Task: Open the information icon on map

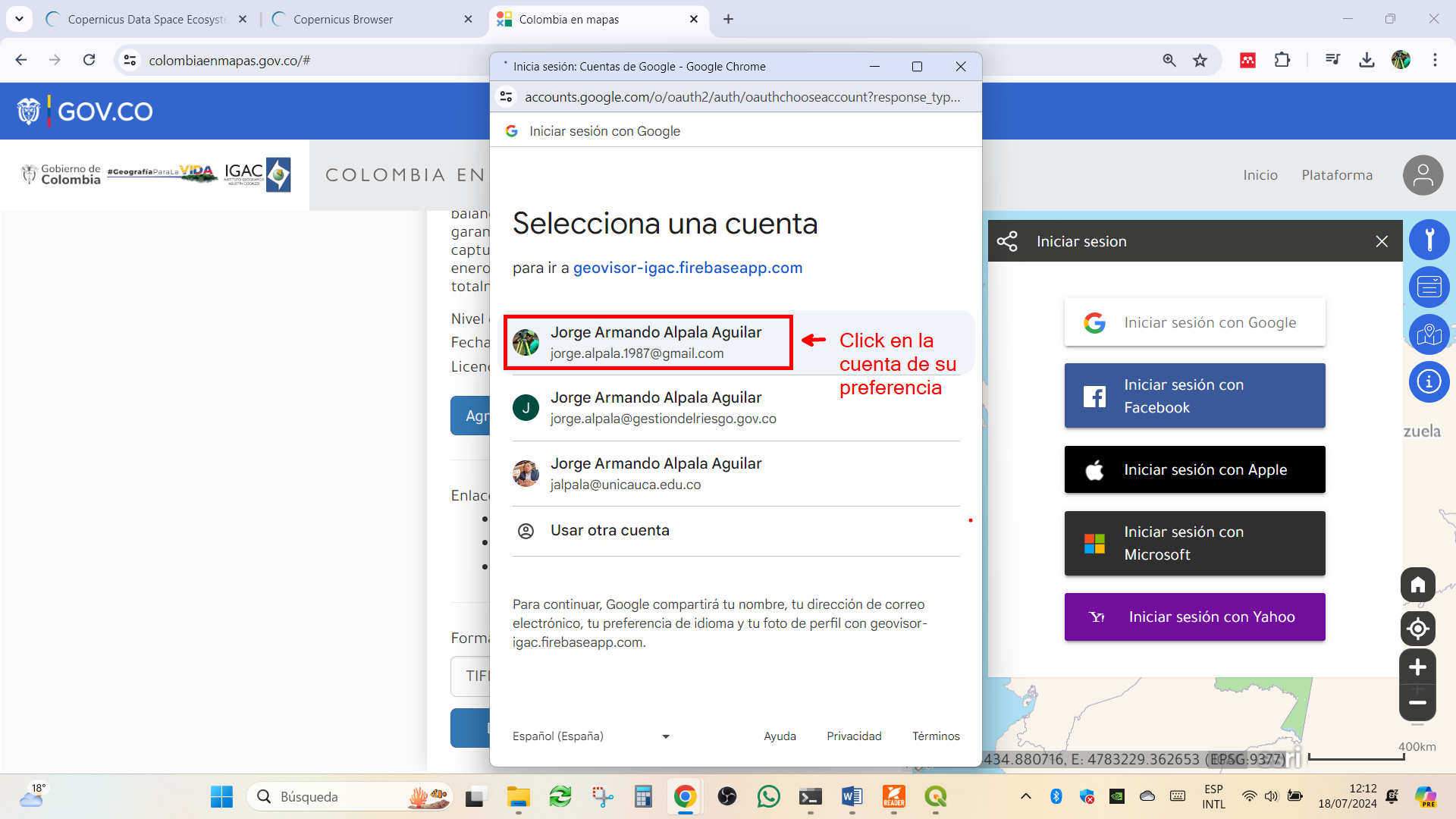Action: 1429,381
